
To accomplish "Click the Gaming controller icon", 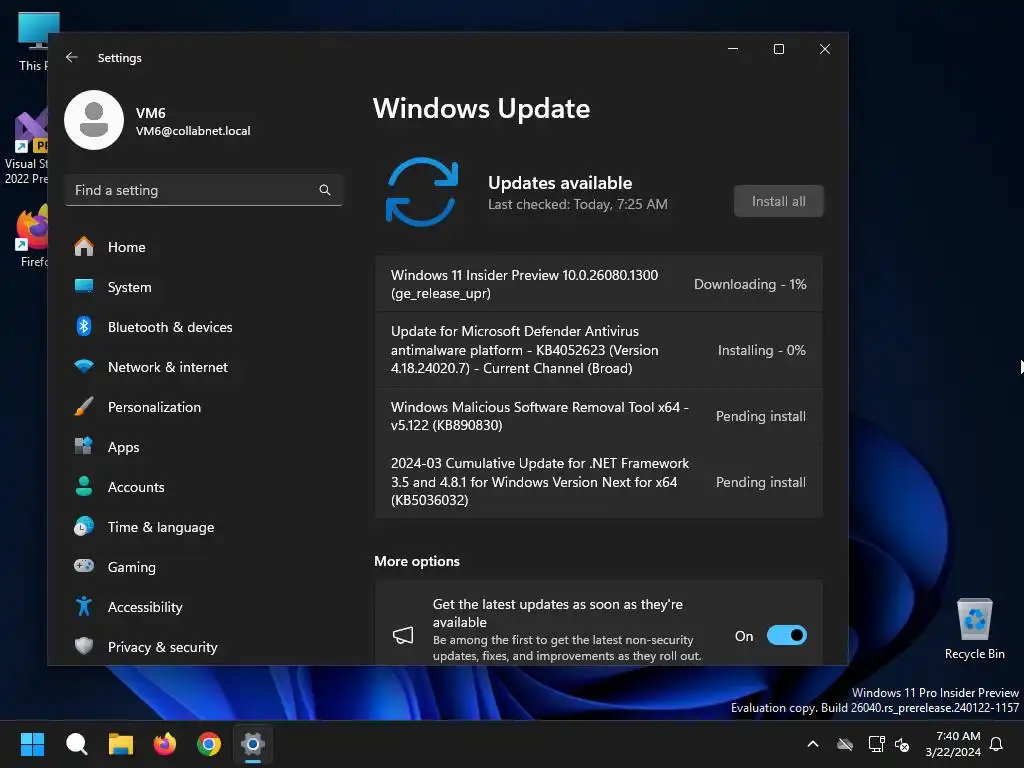I will coord(84,566).
